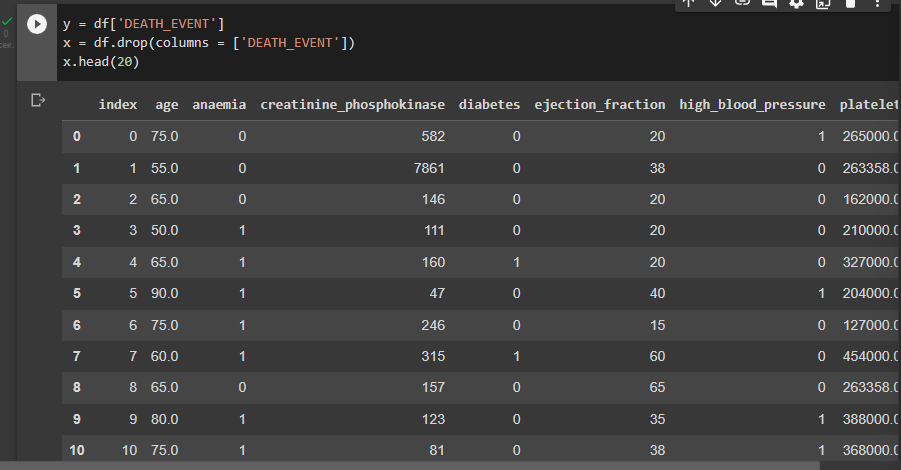Click the 'age' column header
The height and width of the screenshot is (470, 901).
(167, 105)
